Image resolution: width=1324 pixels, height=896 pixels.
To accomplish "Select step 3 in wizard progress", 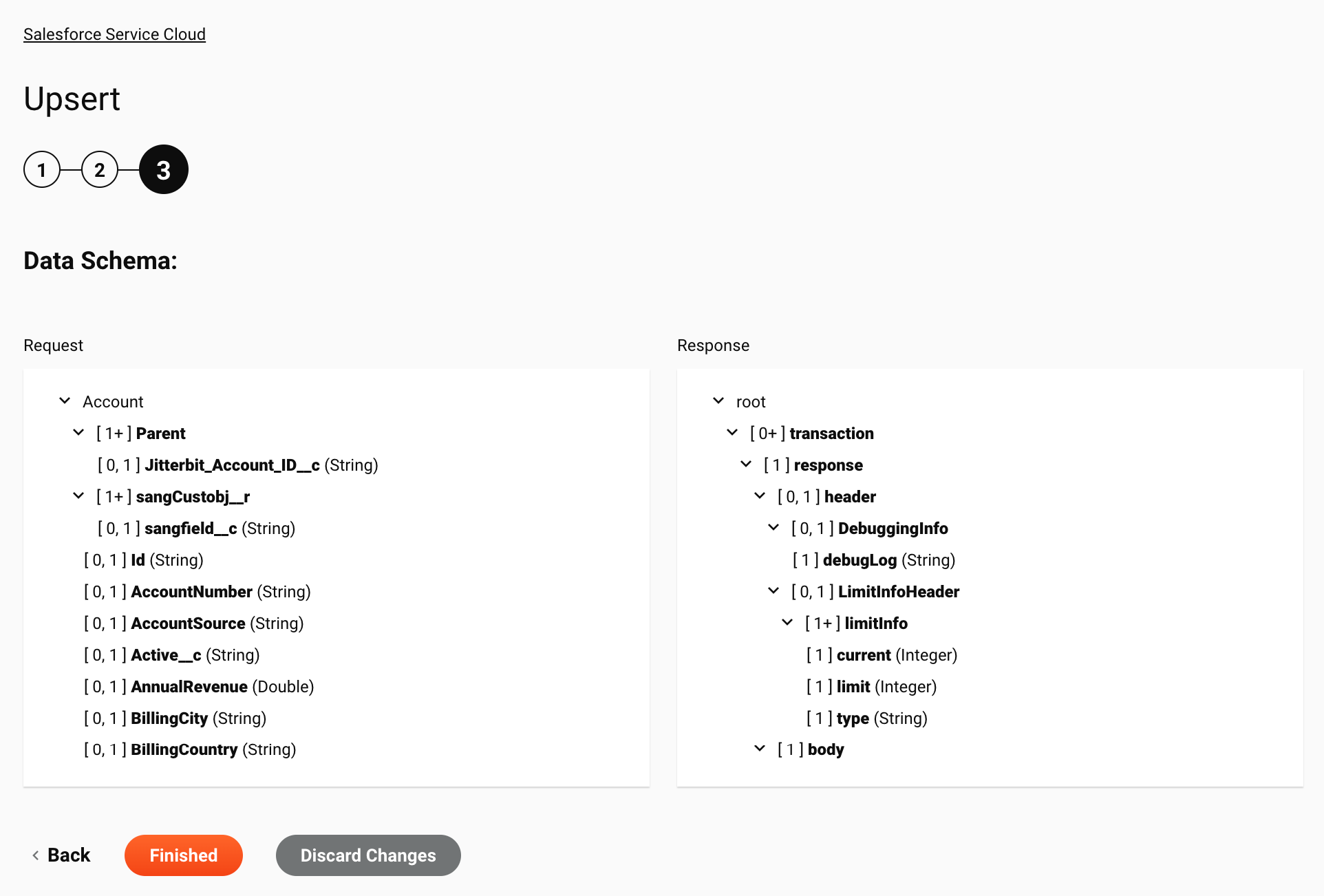I will point(164,168).
